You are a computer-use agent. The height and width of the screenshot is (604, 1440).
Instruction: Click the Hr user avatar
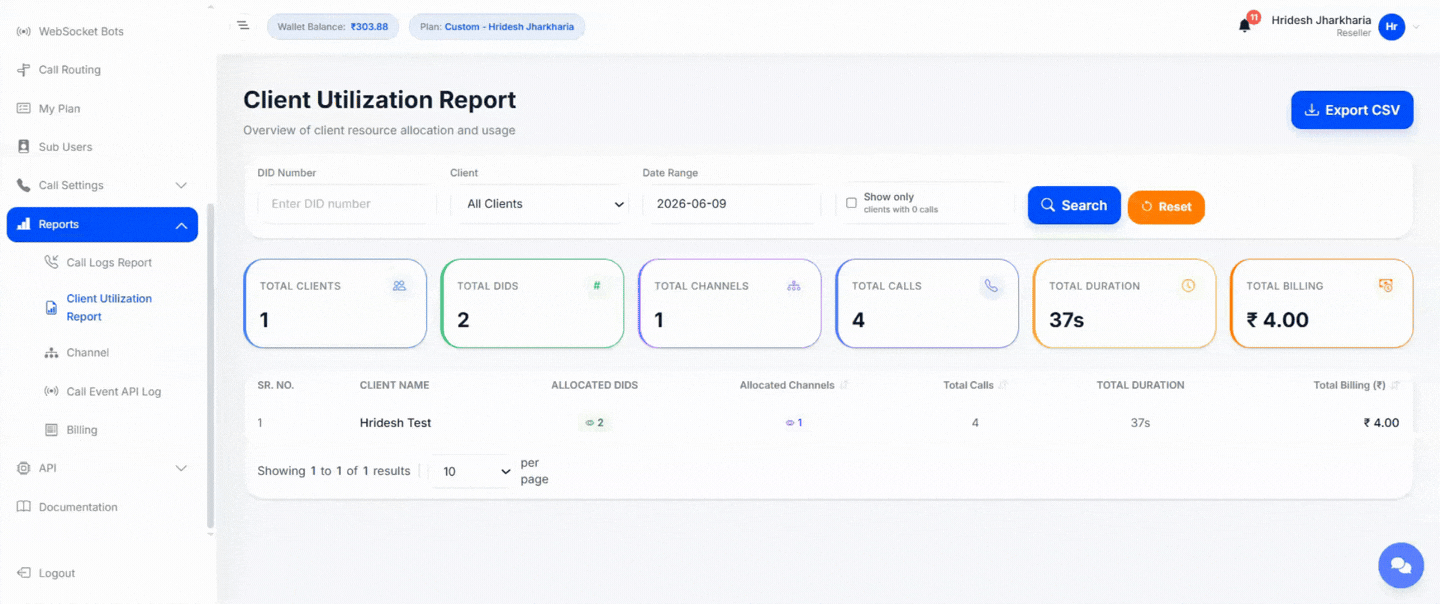click(1391, 27)
